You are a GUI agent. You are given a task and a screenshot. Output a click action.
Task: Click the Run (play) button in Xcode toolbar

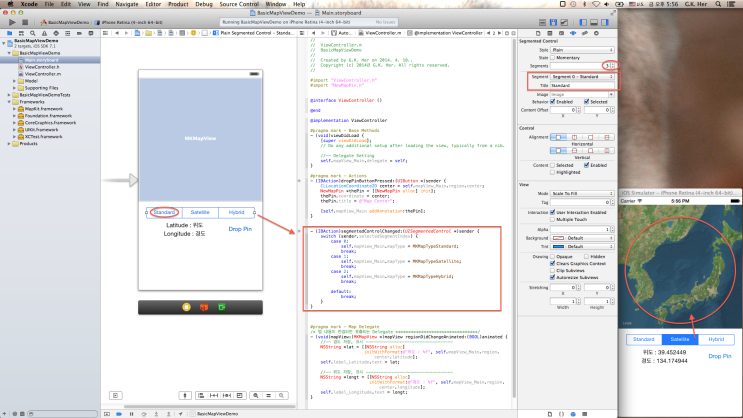pos(11,21)
